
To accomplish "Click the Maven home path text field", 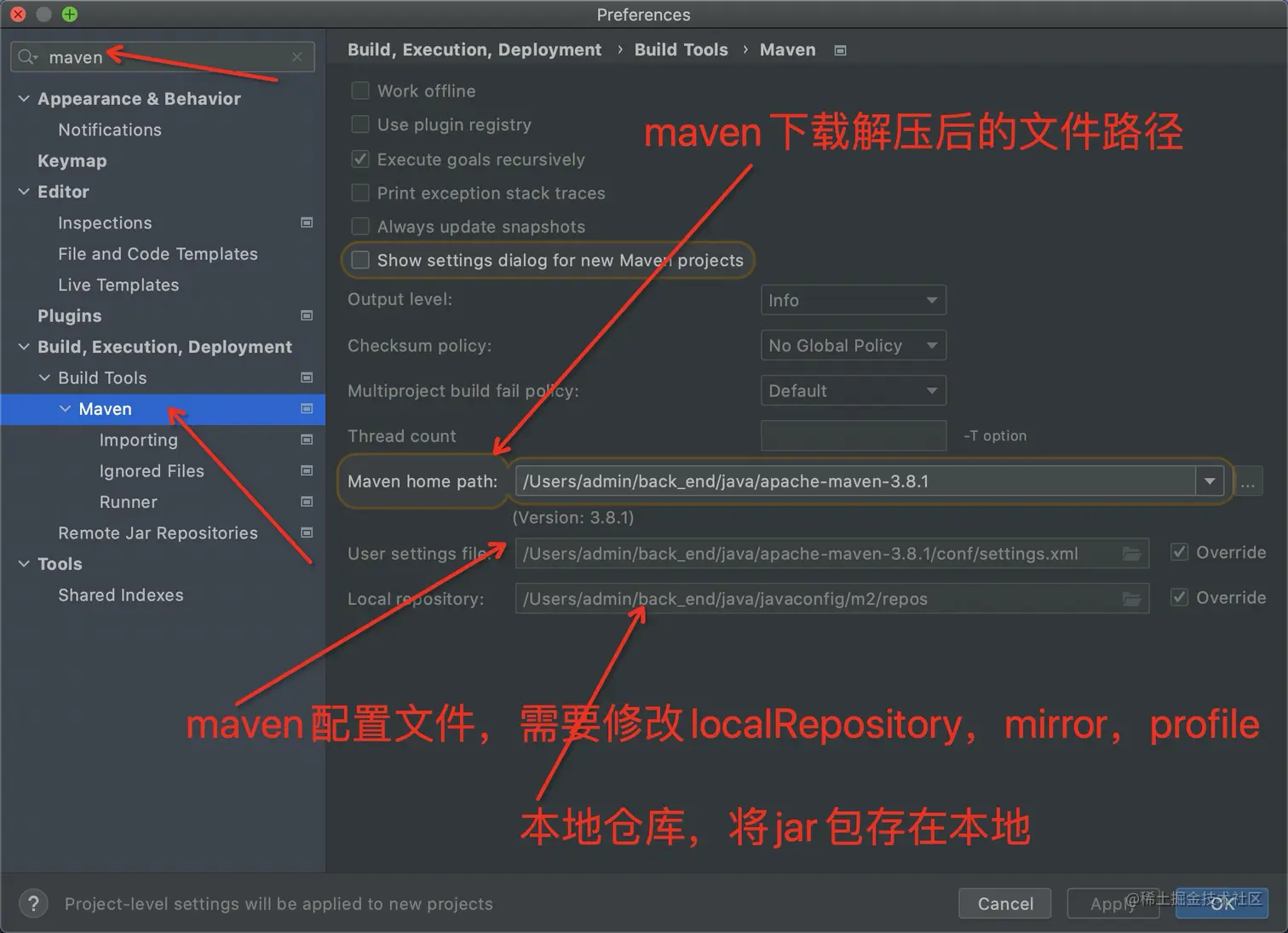I will pyautogui.click(x=855, y=481).
